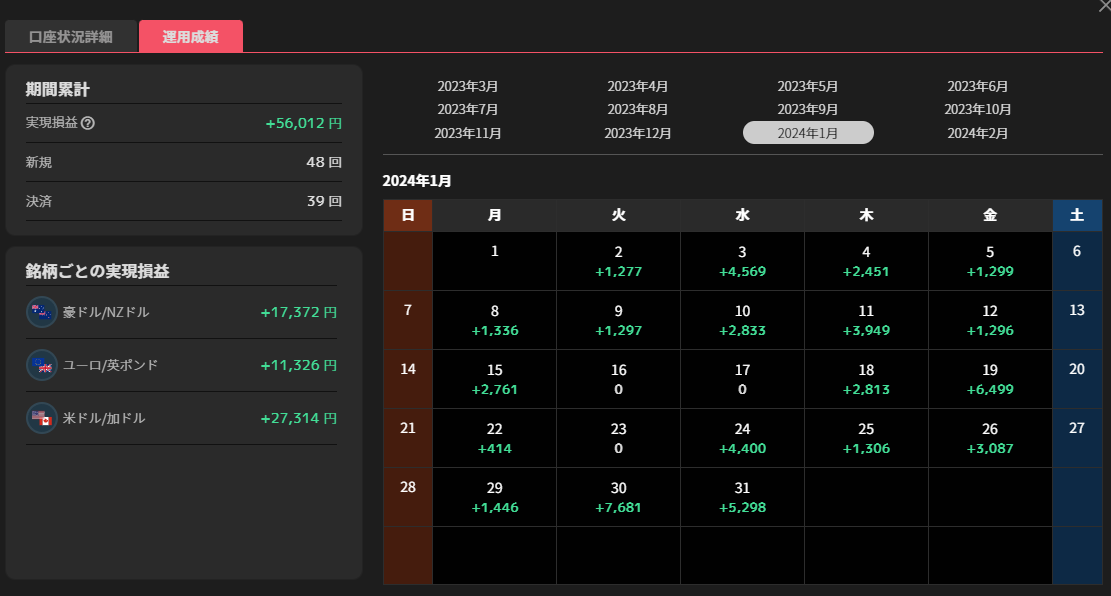The height and width of the screenshot is (596, 1111).
Task: Select month 2023年6月
Action: [978, 86]
